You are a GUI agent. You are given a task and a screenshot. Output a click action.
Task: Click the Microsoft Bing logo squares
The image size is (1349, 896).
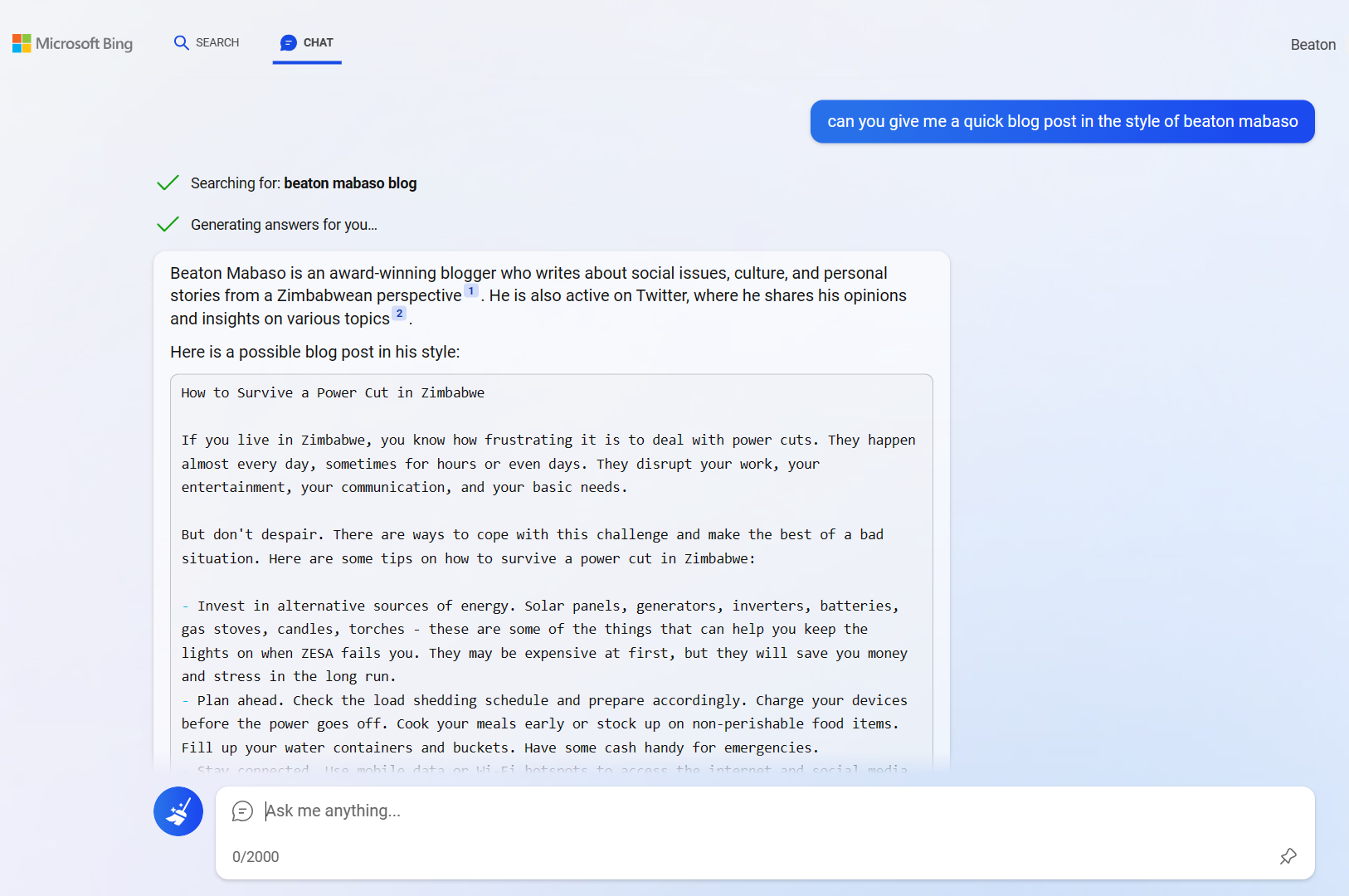(x=22, y=43)
